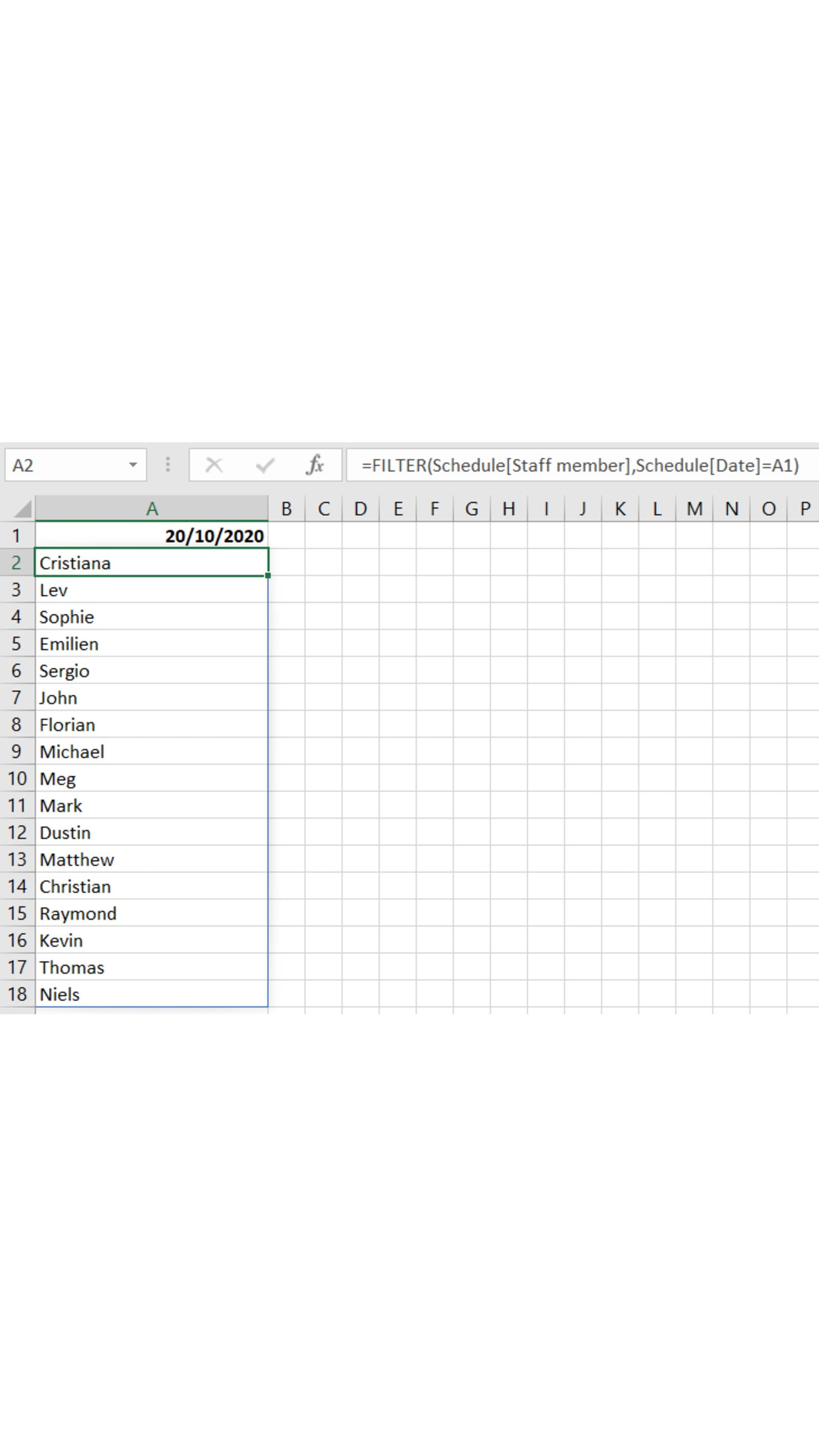The image size is (819, 1456).
Task: Click the three-dot formula bar resize handle
Action: (x=168, y=465)
